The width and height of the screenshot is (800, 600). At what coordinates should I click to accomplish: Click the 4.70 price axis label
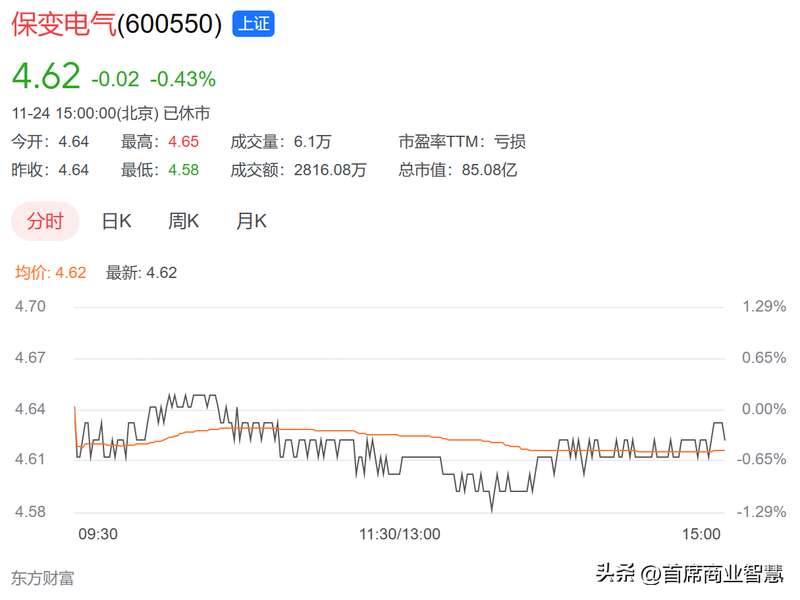click(30, 306)
